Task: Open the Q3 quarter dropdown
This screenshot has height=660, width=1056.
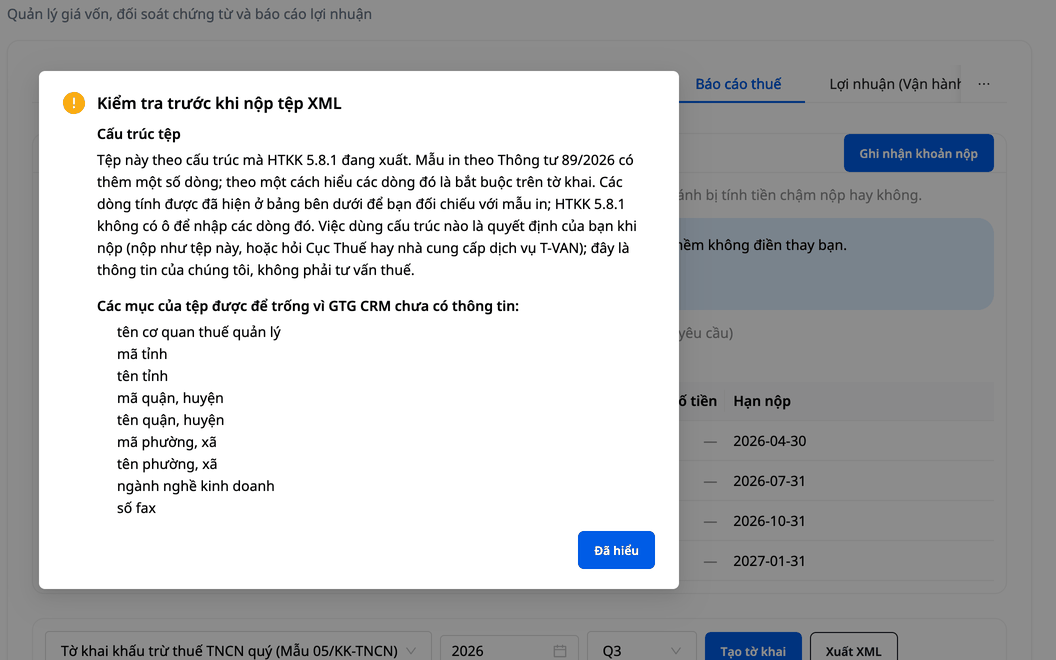Action: [642, 651]
